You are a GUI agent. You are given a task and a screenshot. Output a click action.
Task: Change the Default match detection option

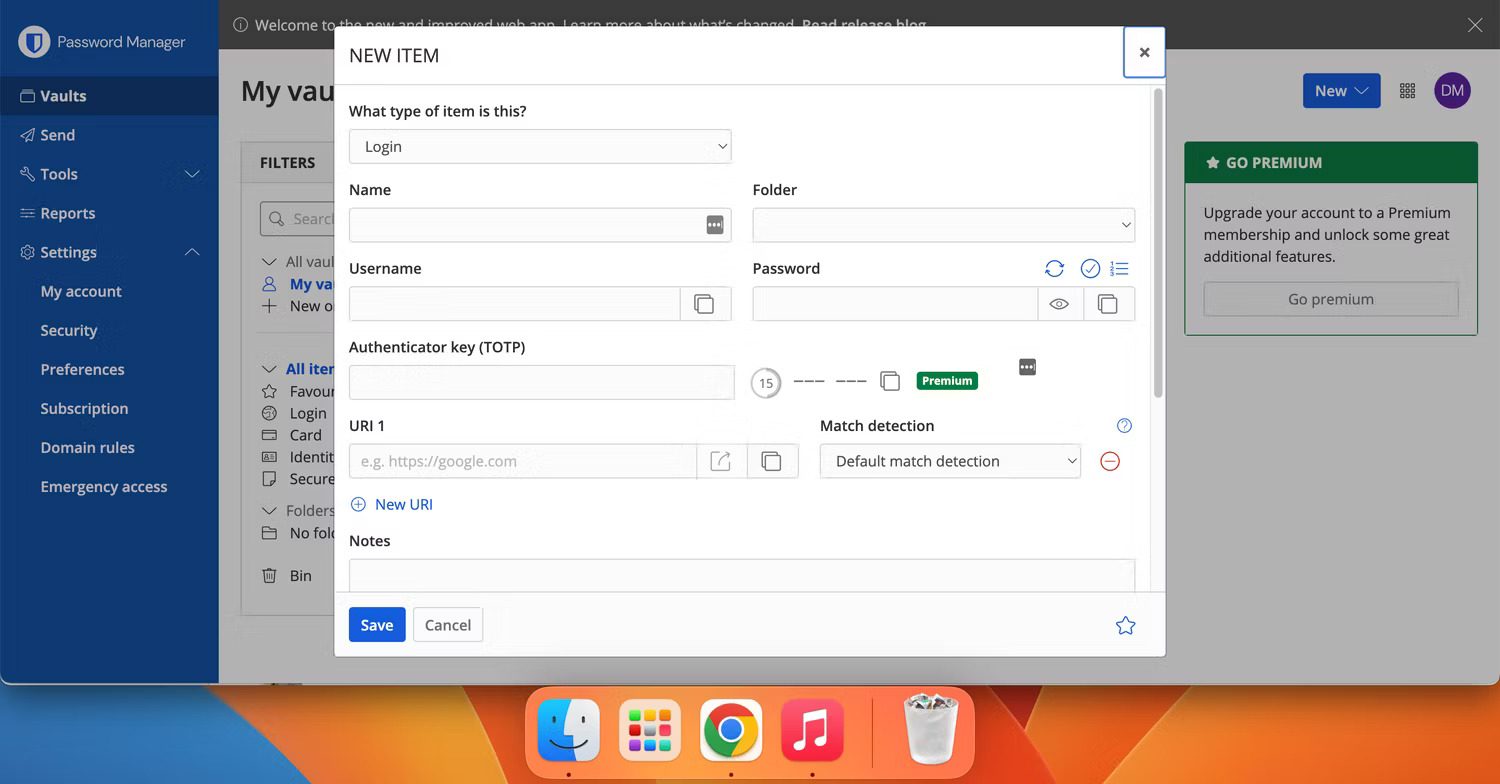pyautogui.click(x=949, y=461)
